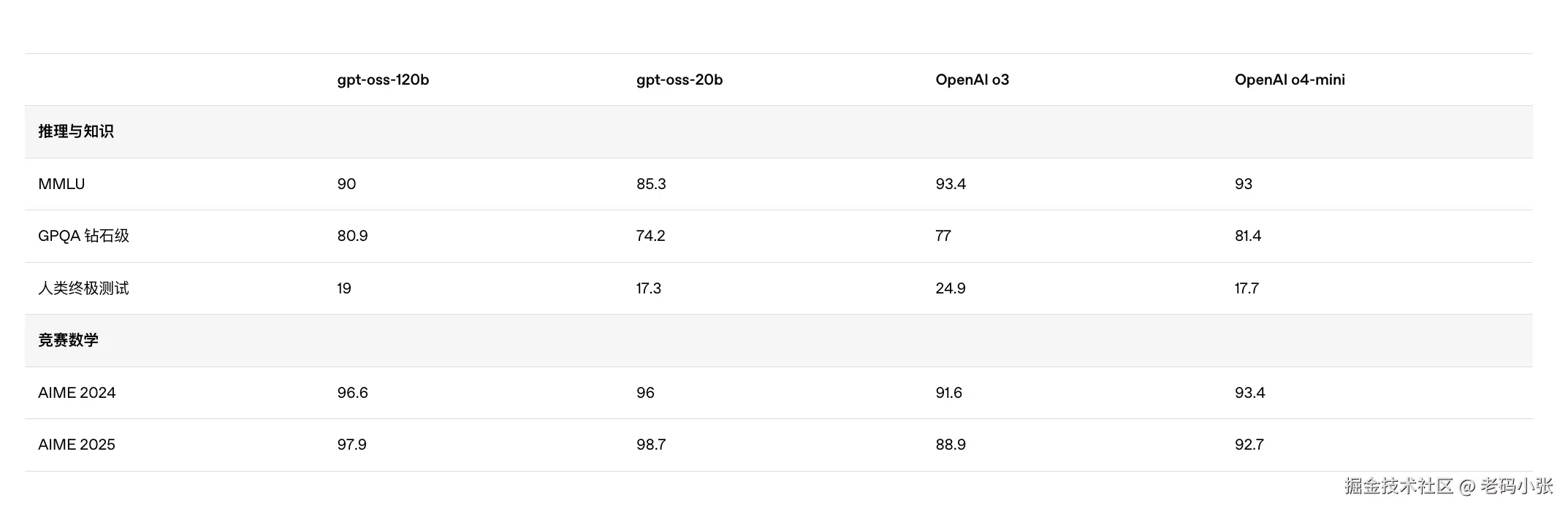Click the AIME 2025 row label

(x=77, y=445)
